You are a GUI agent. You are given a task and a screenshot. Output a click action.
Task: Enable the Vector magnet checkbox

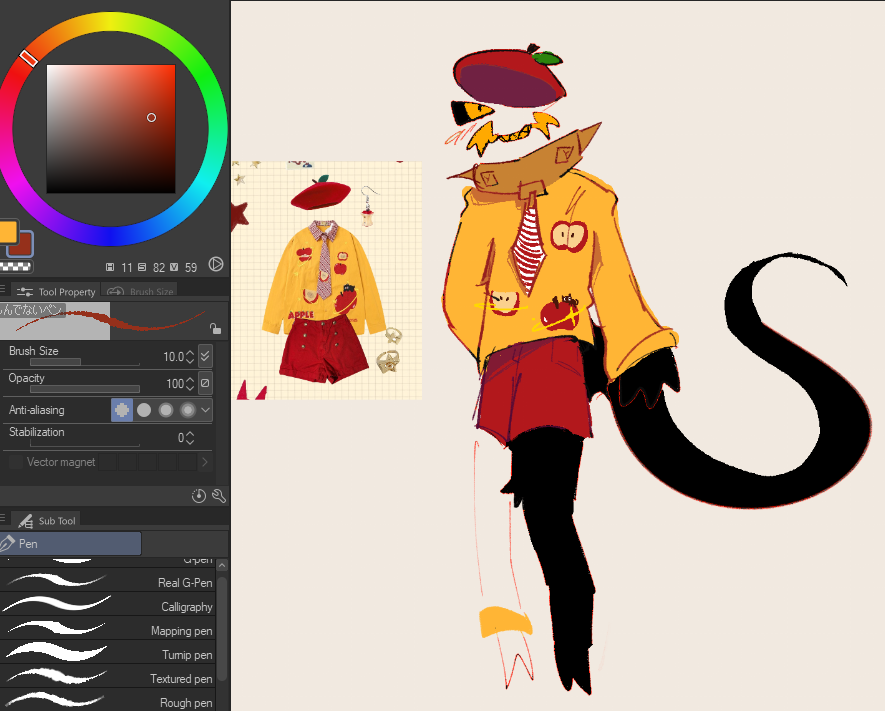[16, 462]
